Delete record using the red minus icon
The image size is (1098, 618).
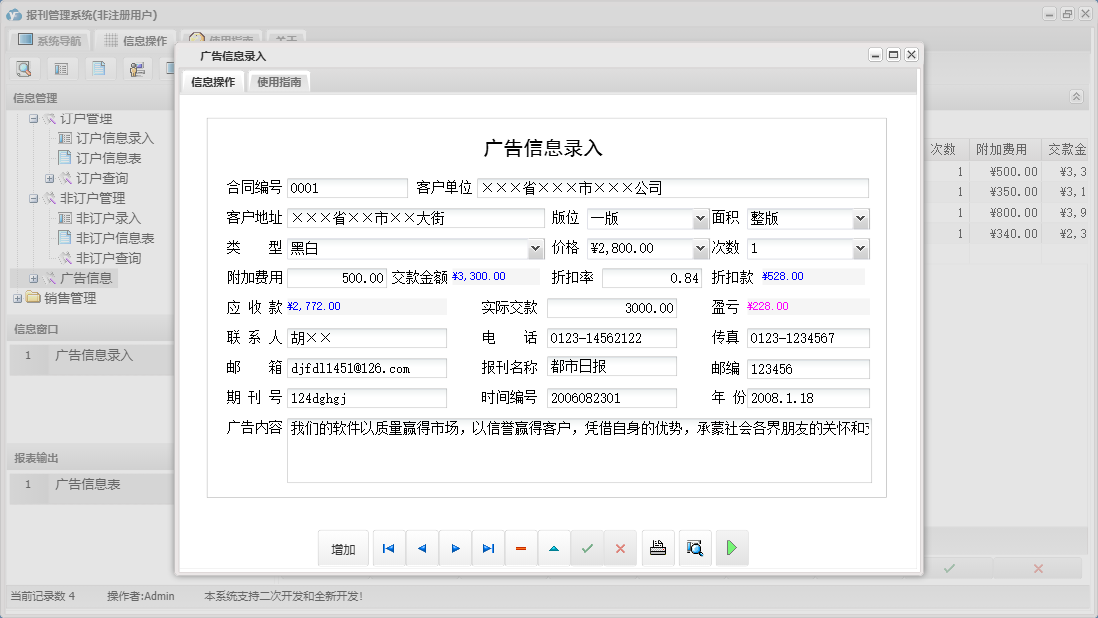click(521, 547)
